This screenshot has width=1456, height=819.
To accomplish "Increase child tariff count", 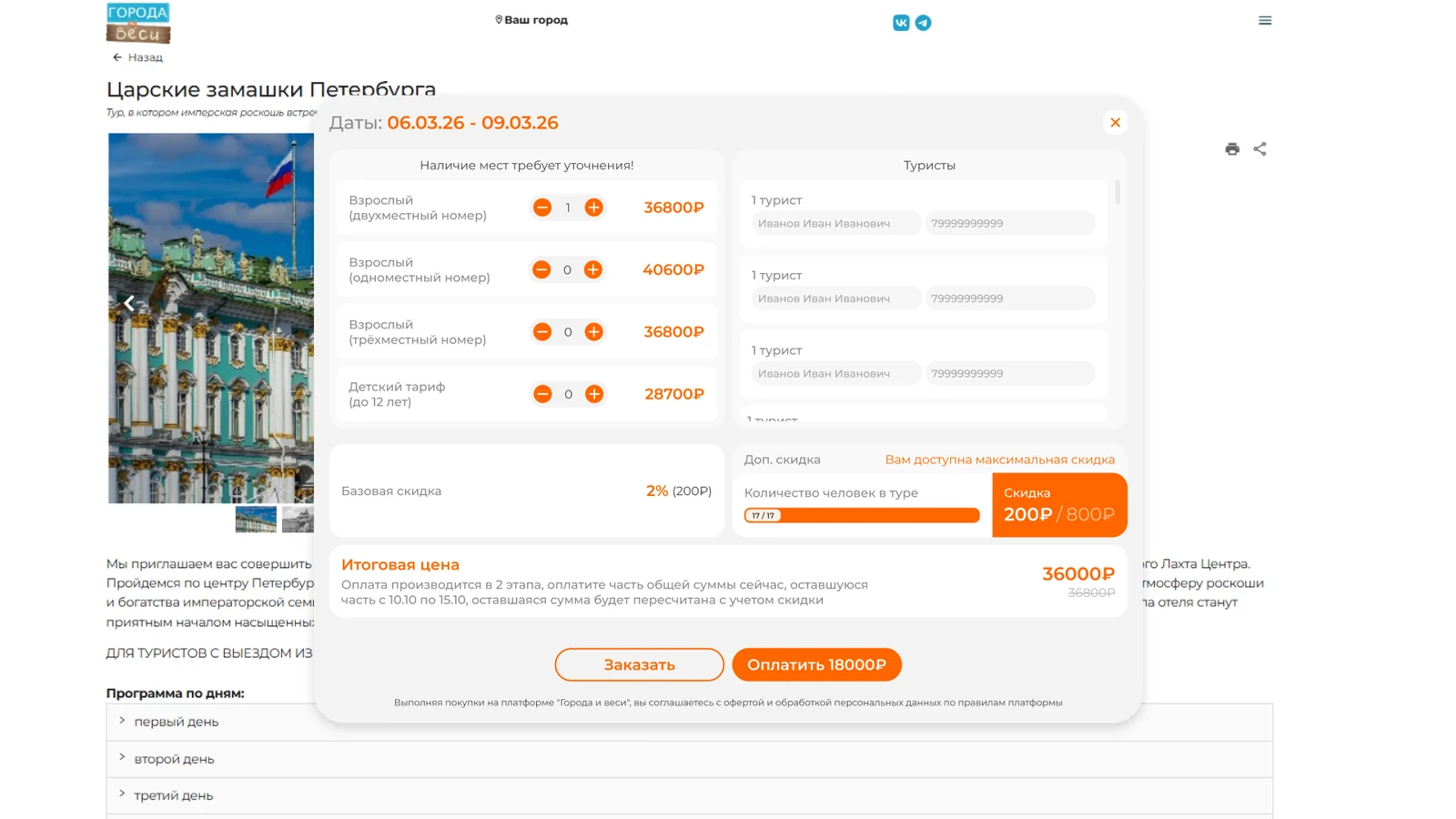I will (594, 394).
